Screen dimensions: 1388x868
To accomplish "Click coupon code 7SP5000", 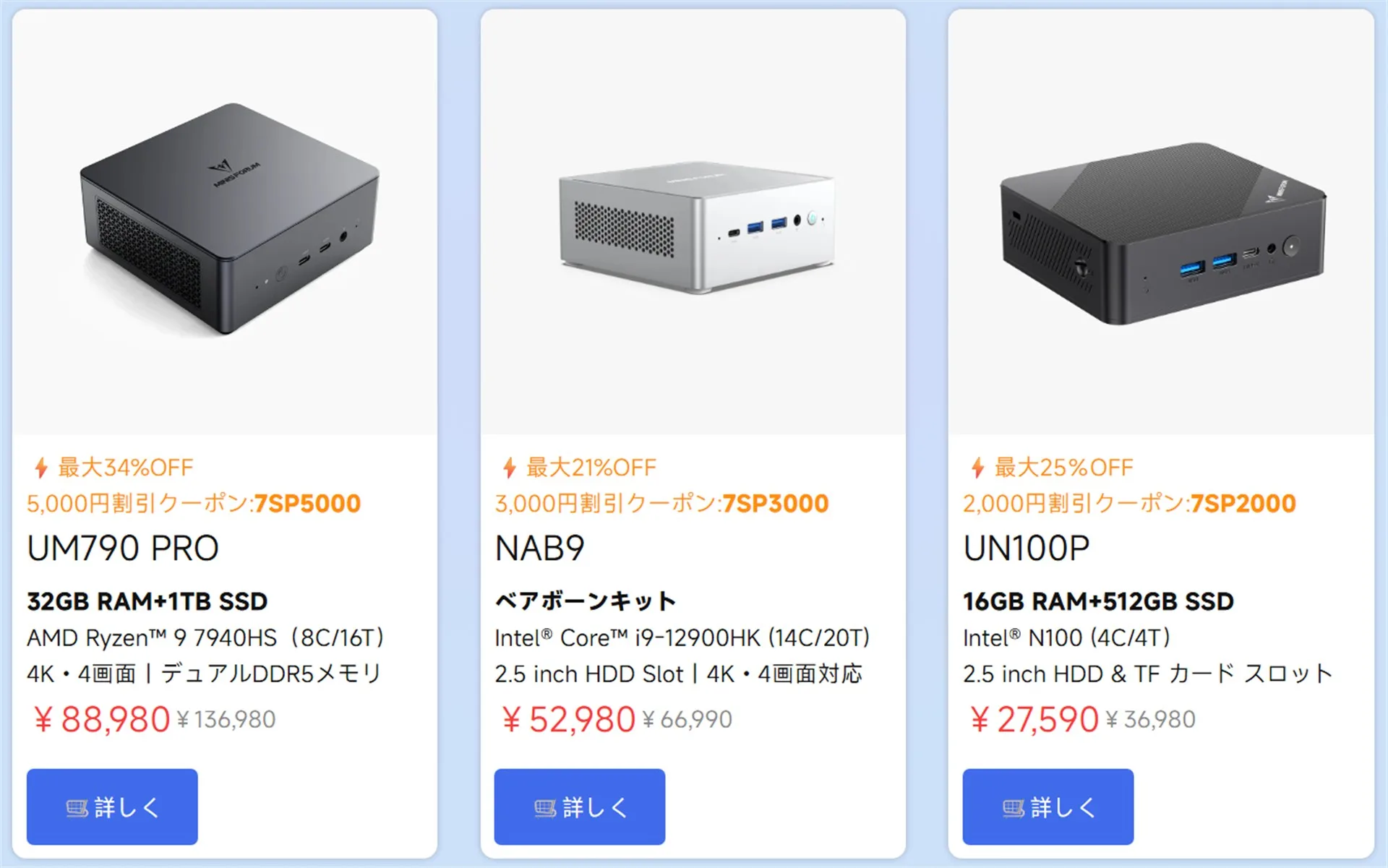I will coord(307,504).
